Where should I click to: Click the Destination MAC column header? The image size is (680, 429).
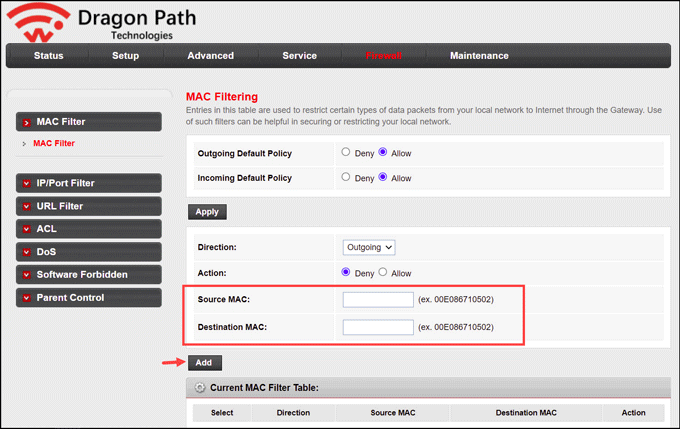pos(526,413)
